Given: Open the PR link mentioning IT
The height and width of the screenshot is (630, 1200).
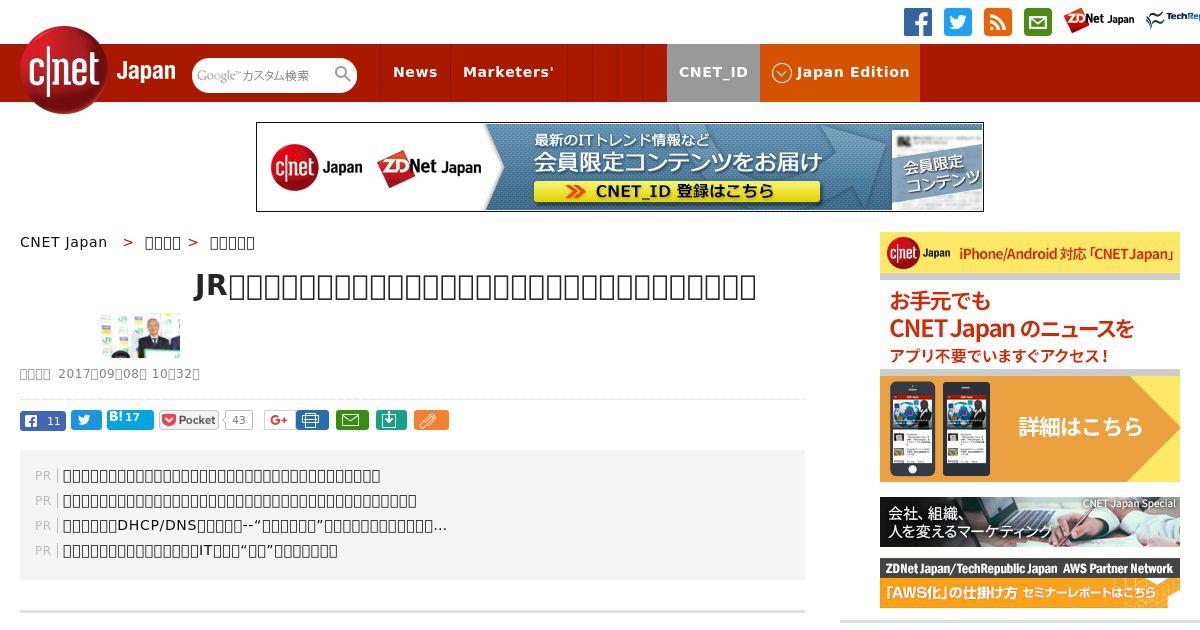Looking at the screenshot, I should [200, 551].
